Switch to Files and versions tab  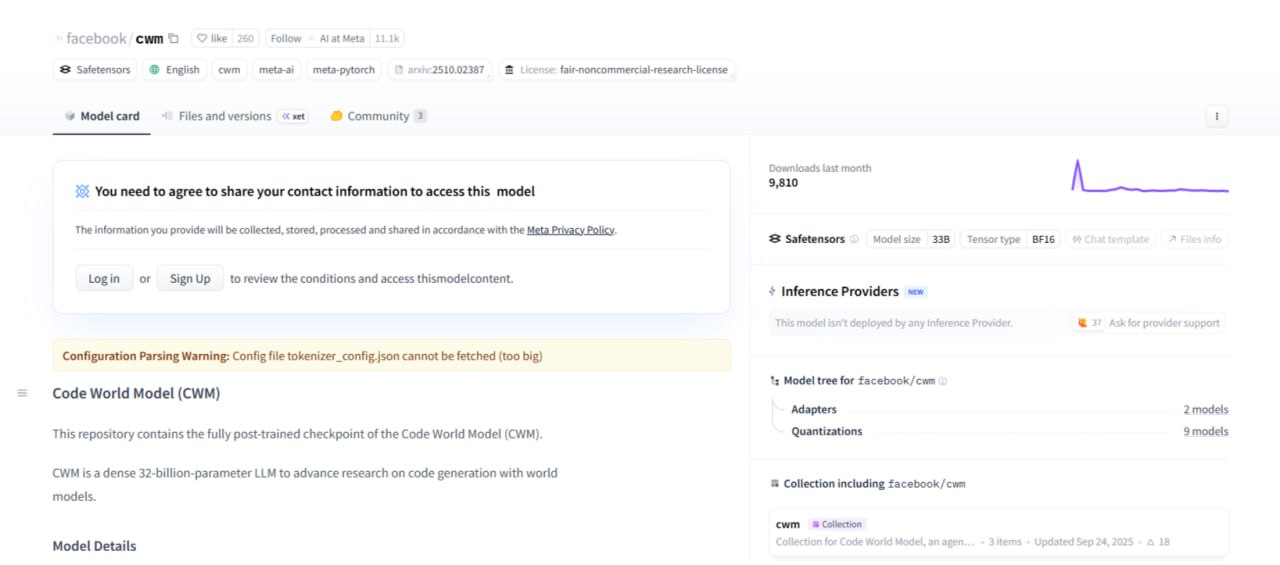tap(224, 116)
